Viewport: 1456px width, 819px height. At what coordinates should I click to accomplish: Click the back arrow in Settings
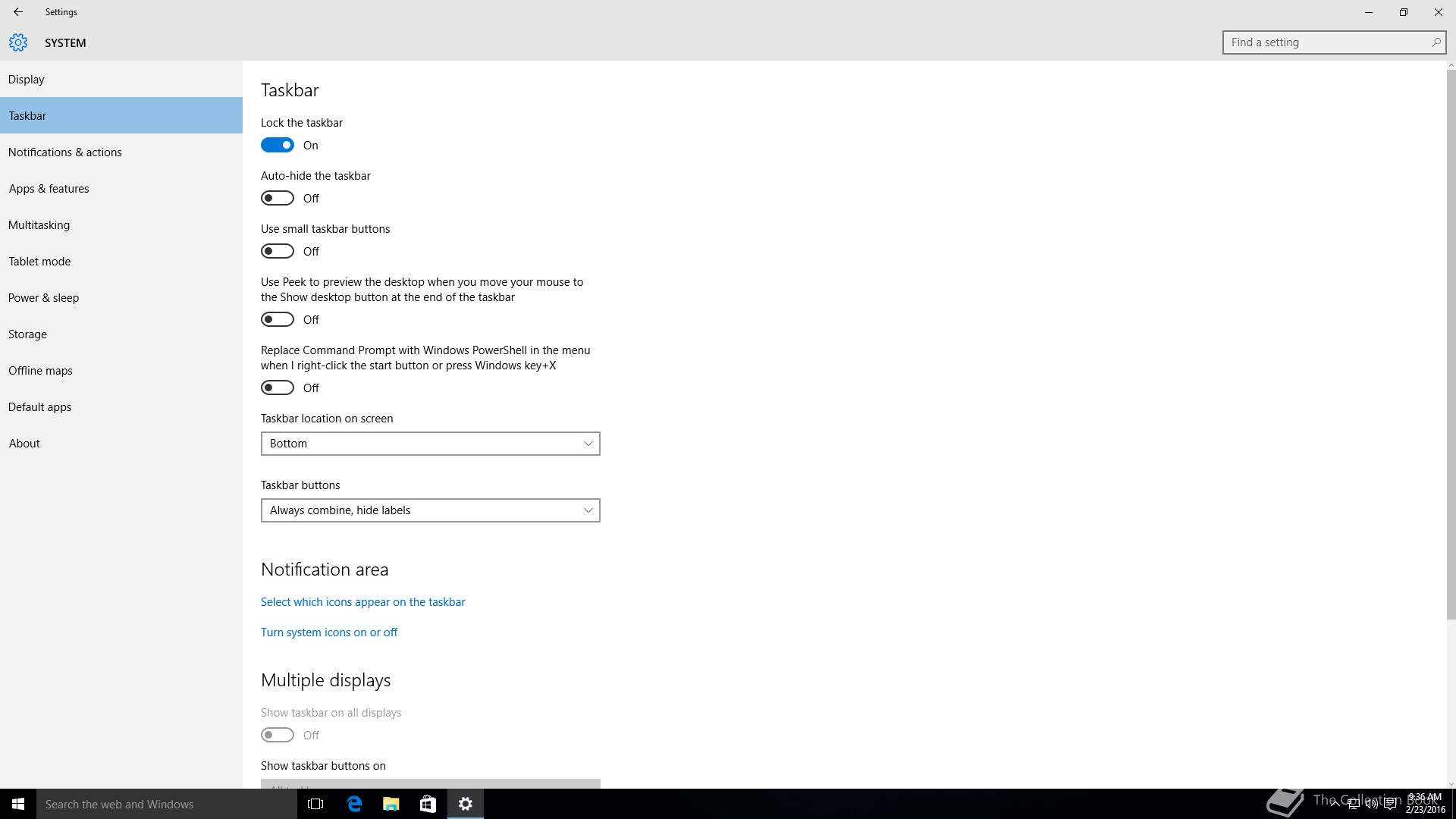(18, 12)
